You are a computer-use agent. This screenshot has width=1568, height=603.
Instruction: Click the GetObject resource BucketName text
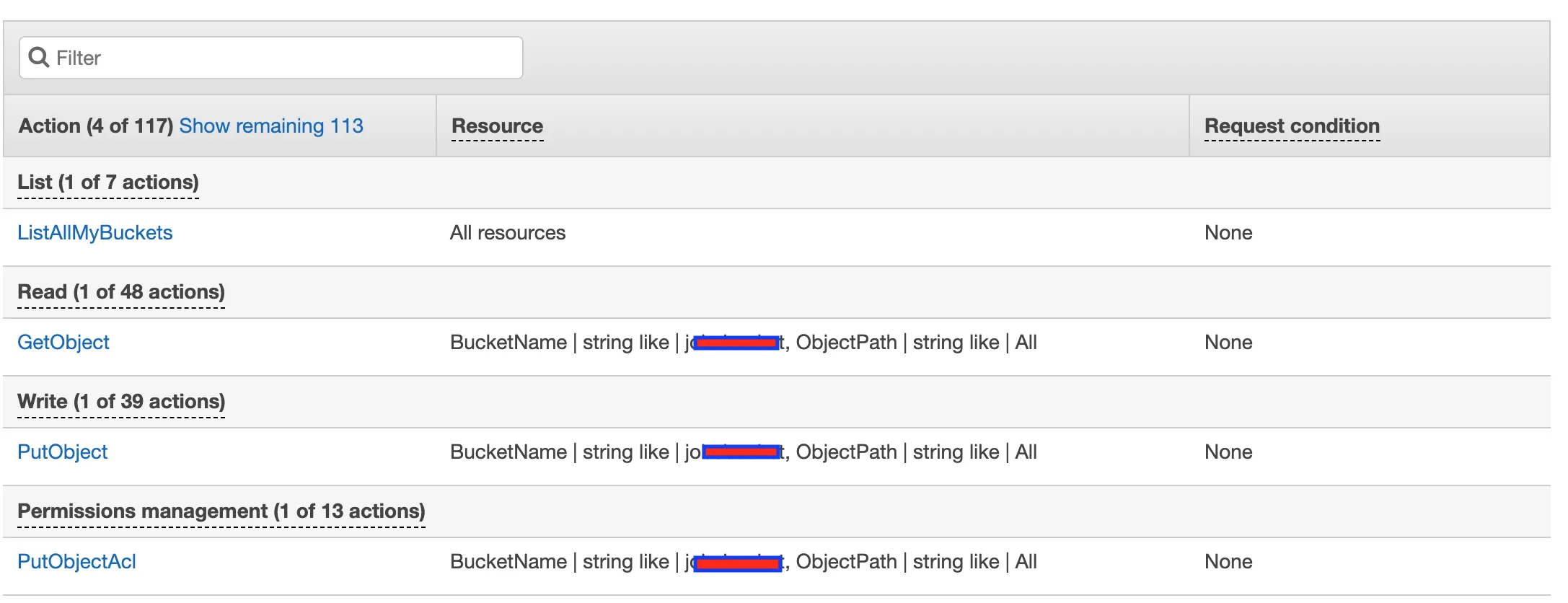(508, 343)
